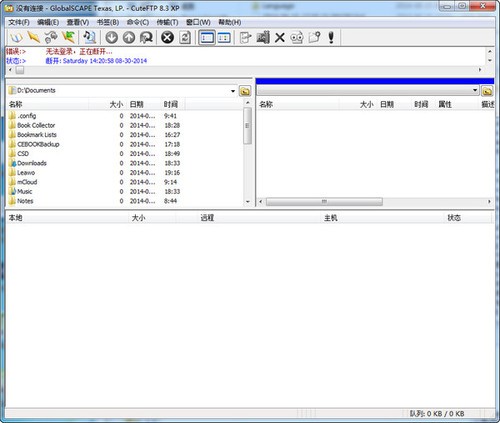500x423 pixels.
Task: Open the 文件(F) file menu
Action: [x=19, y=22]
